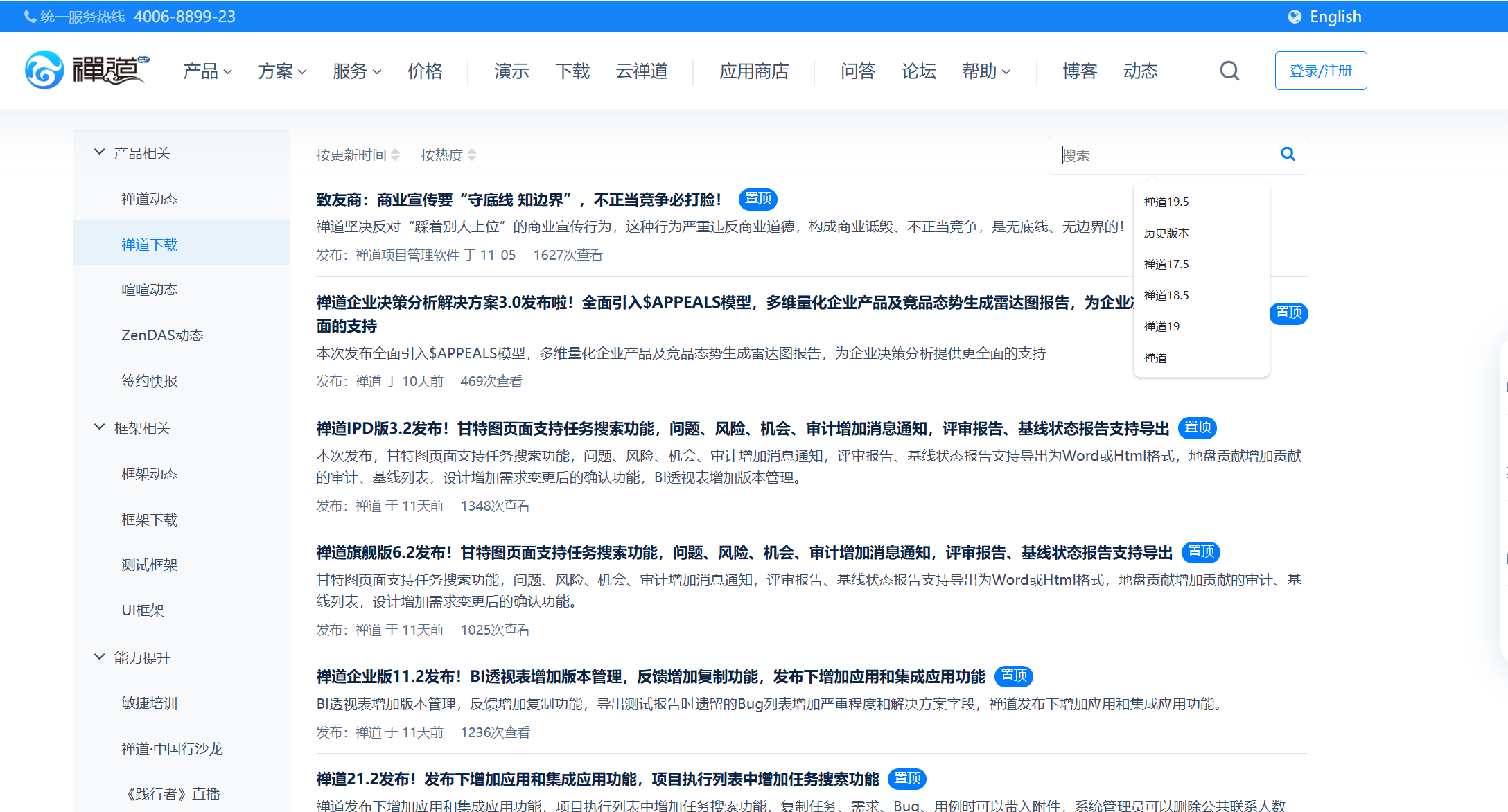The height and width of the screenshot is (812, 1508).
Task: Open the 下载 menu item
Action: [x=572, y=71]
